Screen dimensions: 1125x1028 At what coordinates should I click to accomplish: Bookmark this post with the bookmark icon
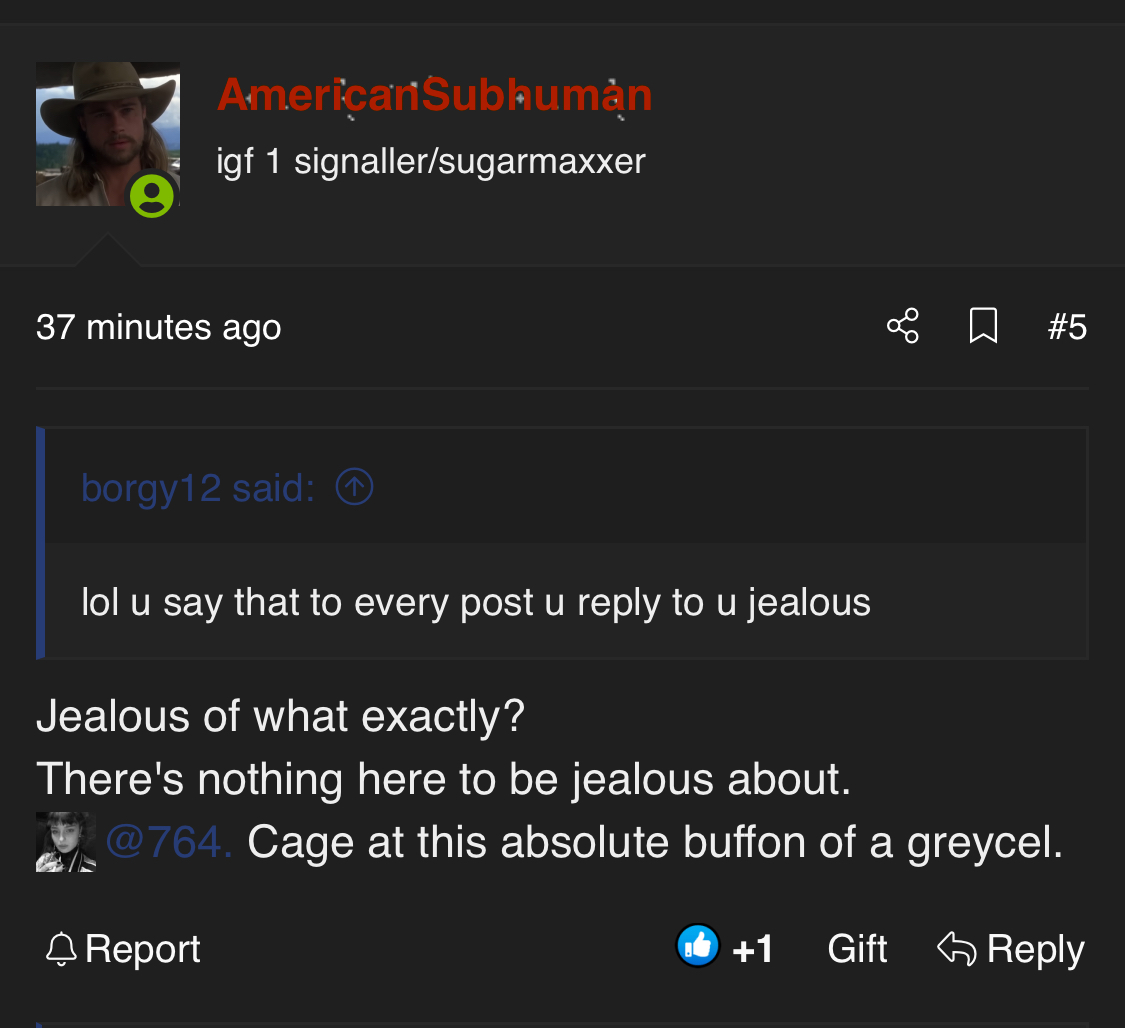(x=983, y=326)
